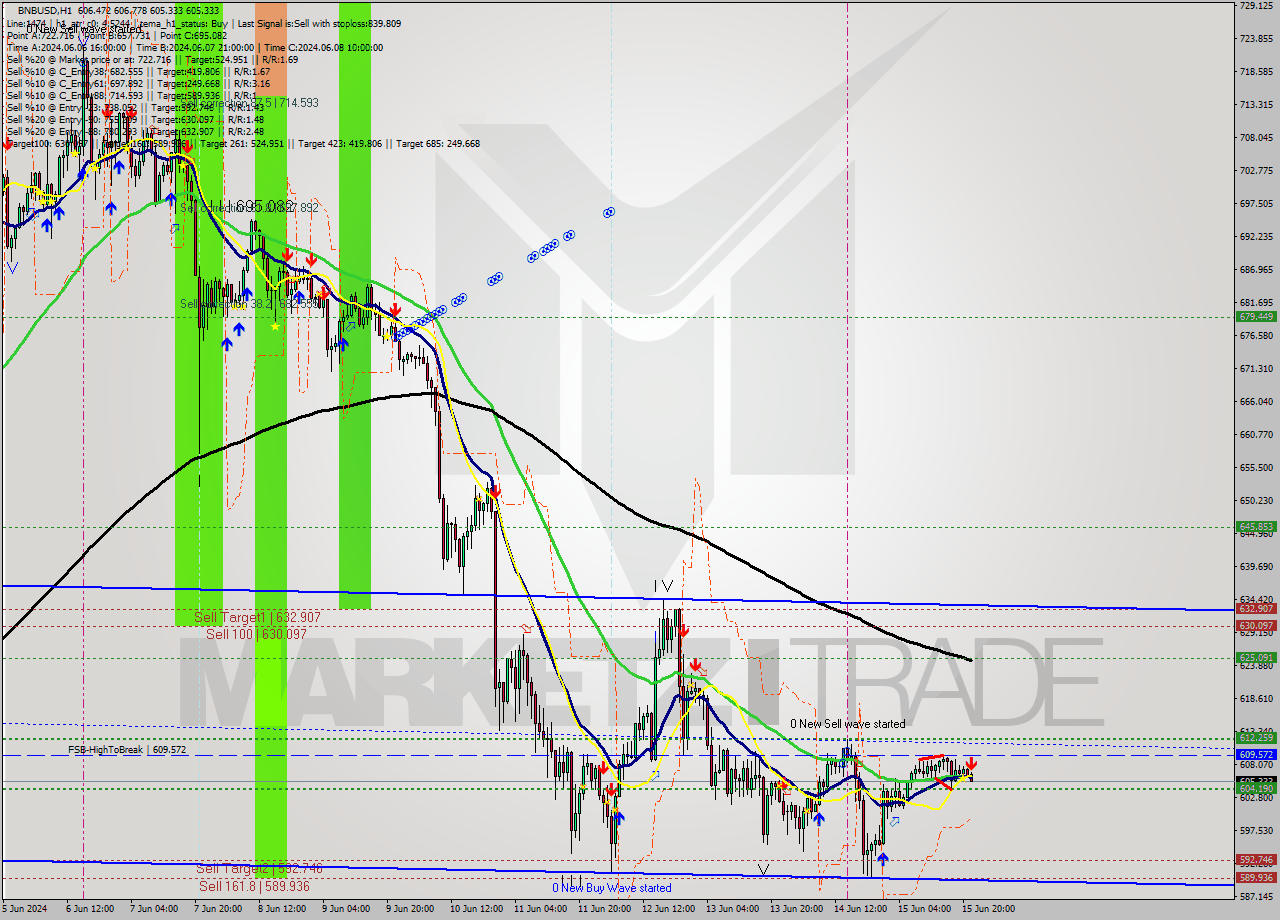Click the 666.040 price scale value

click(1256, 401)
